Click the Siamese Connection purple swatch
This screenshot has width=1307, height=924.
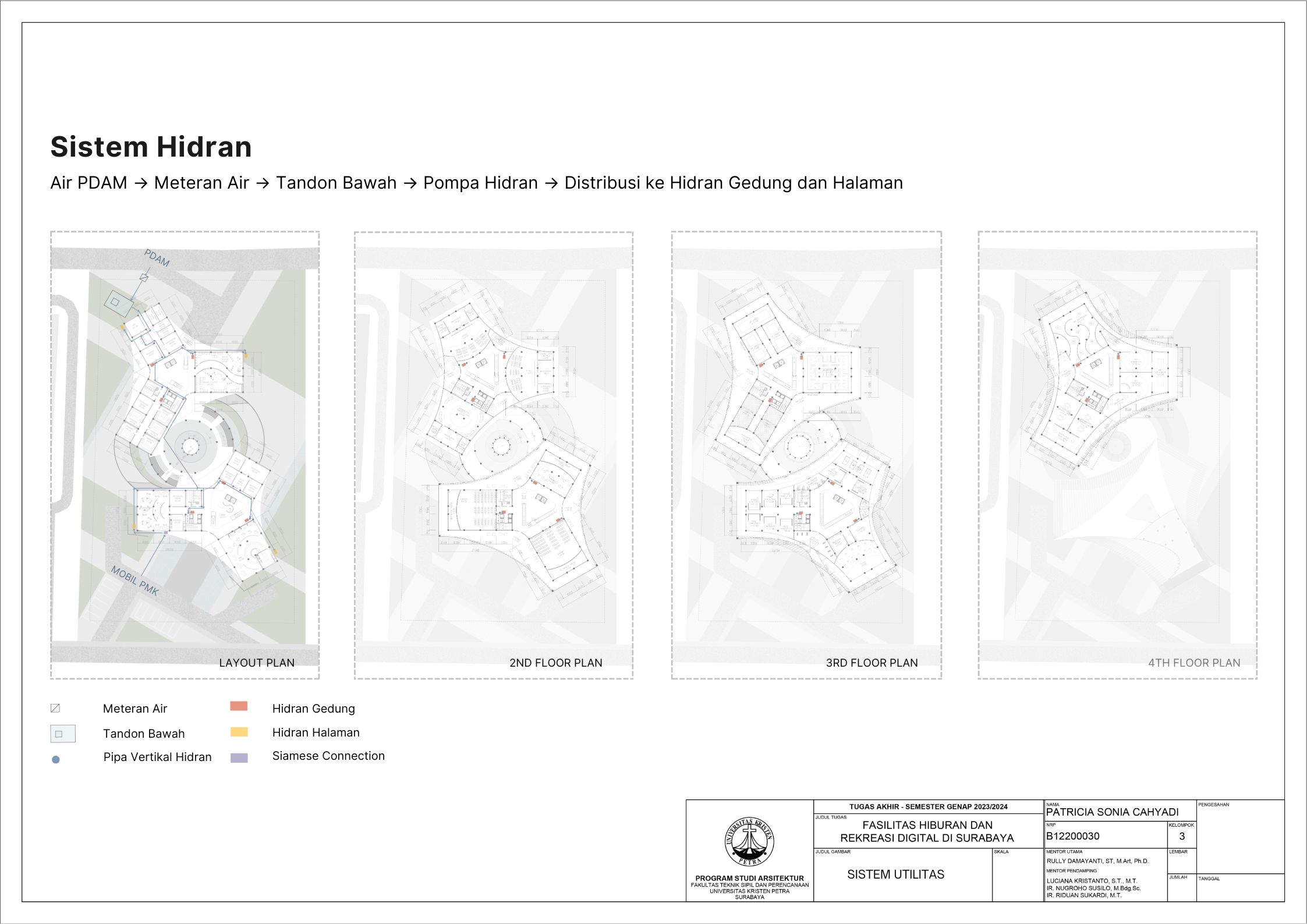coord(239,757)
